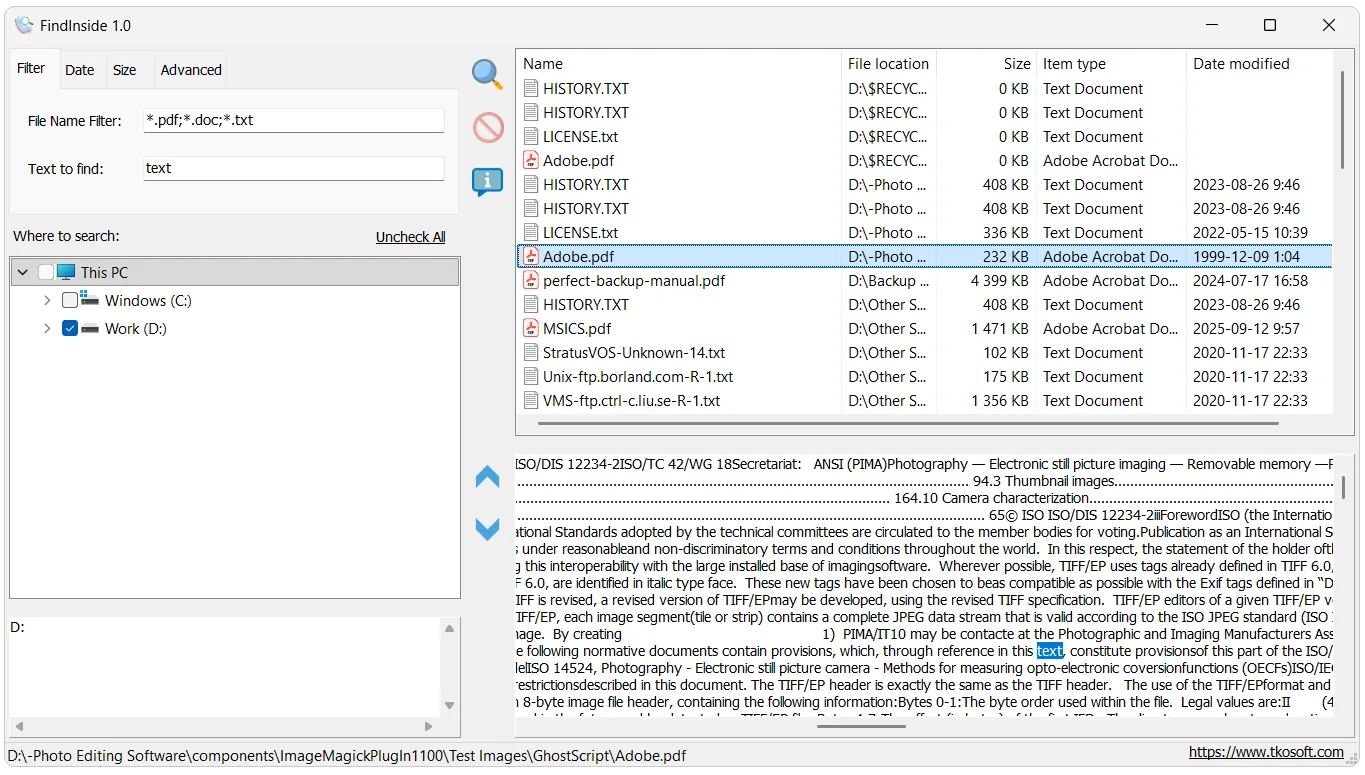This screenshot has width=1365, height=775.
Task: Open the Advanced tab
Action: coord(191,70)
